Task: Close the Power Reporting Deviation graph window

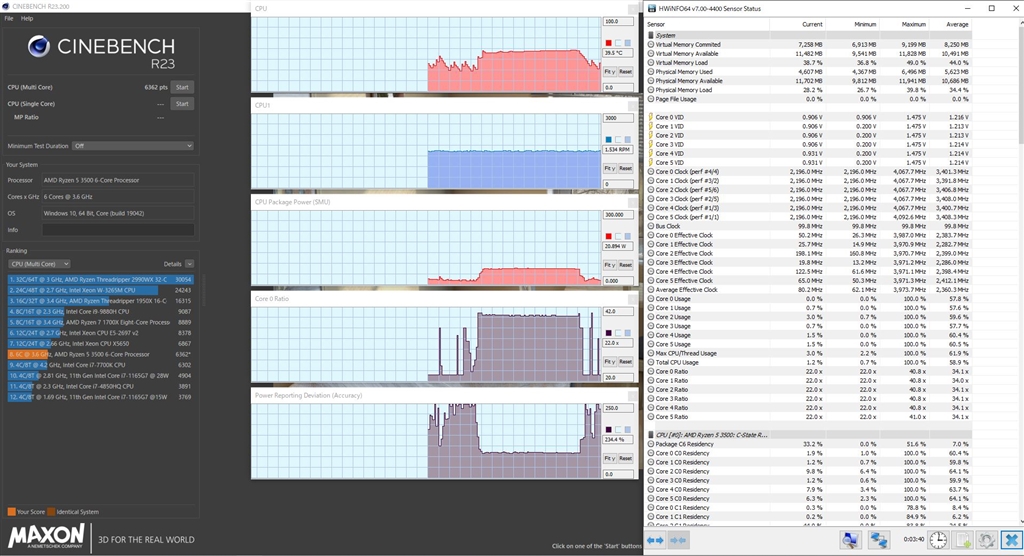Action: tap(633, 395)
